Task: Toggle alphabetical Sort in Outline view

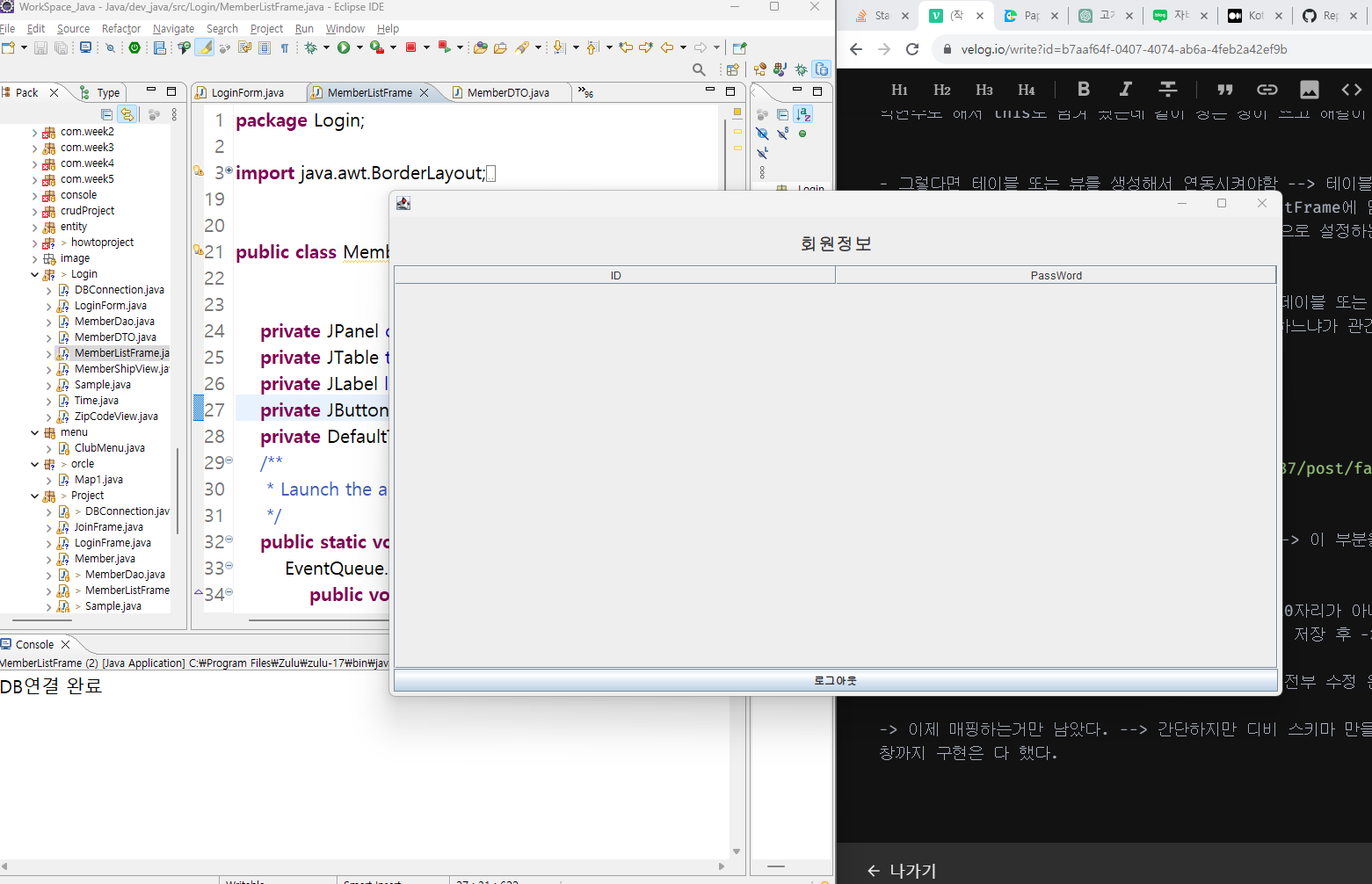Action: coord(803,114)
